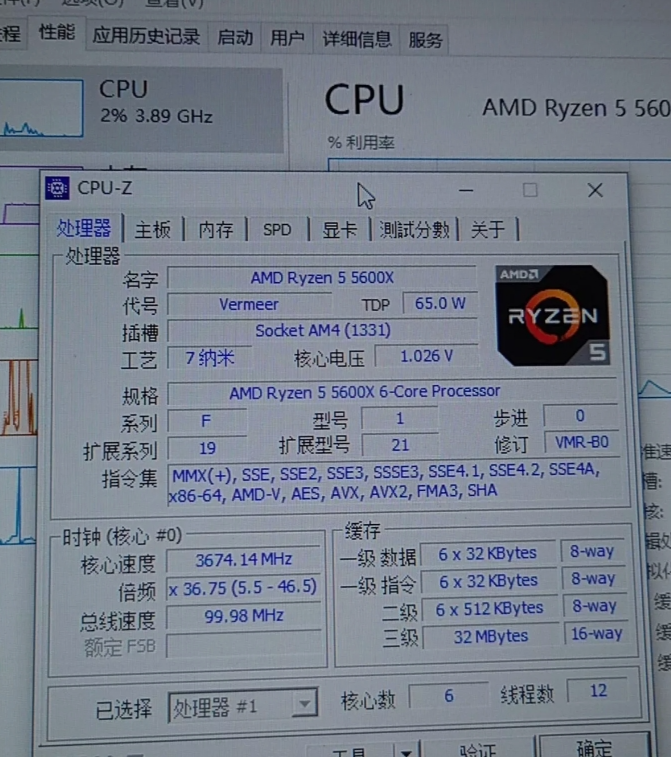Click the thread count value 12
Screen dimensions: 671x757
(x=599, y=691)
